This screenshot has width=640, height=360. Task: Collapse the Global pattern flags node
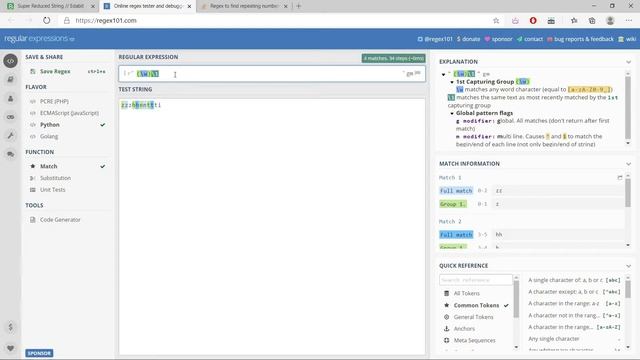[452, 113]
